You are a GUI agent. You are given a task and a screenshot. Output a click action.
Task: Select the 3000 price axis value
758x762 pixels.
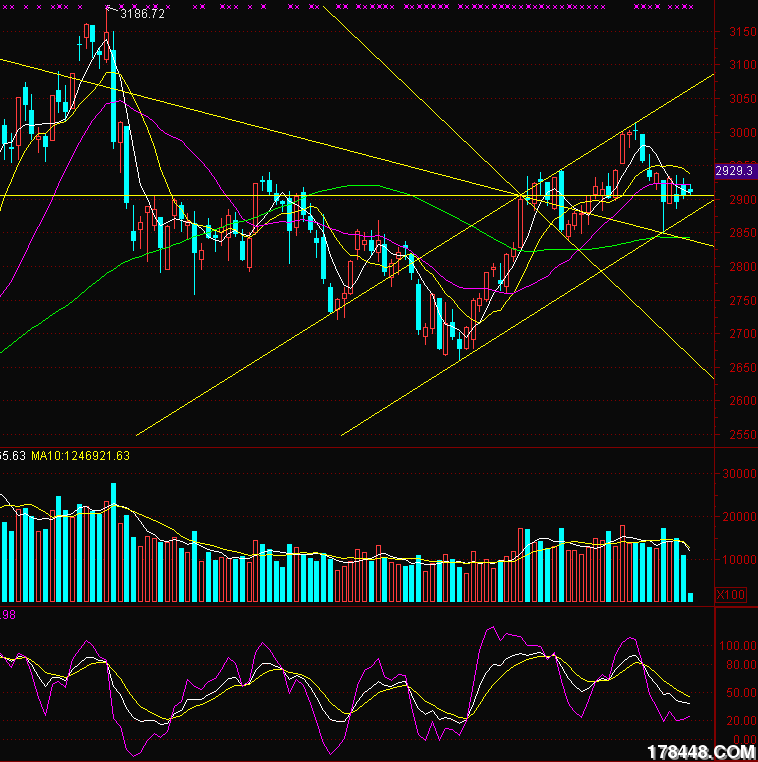click(x=743, y=133)
